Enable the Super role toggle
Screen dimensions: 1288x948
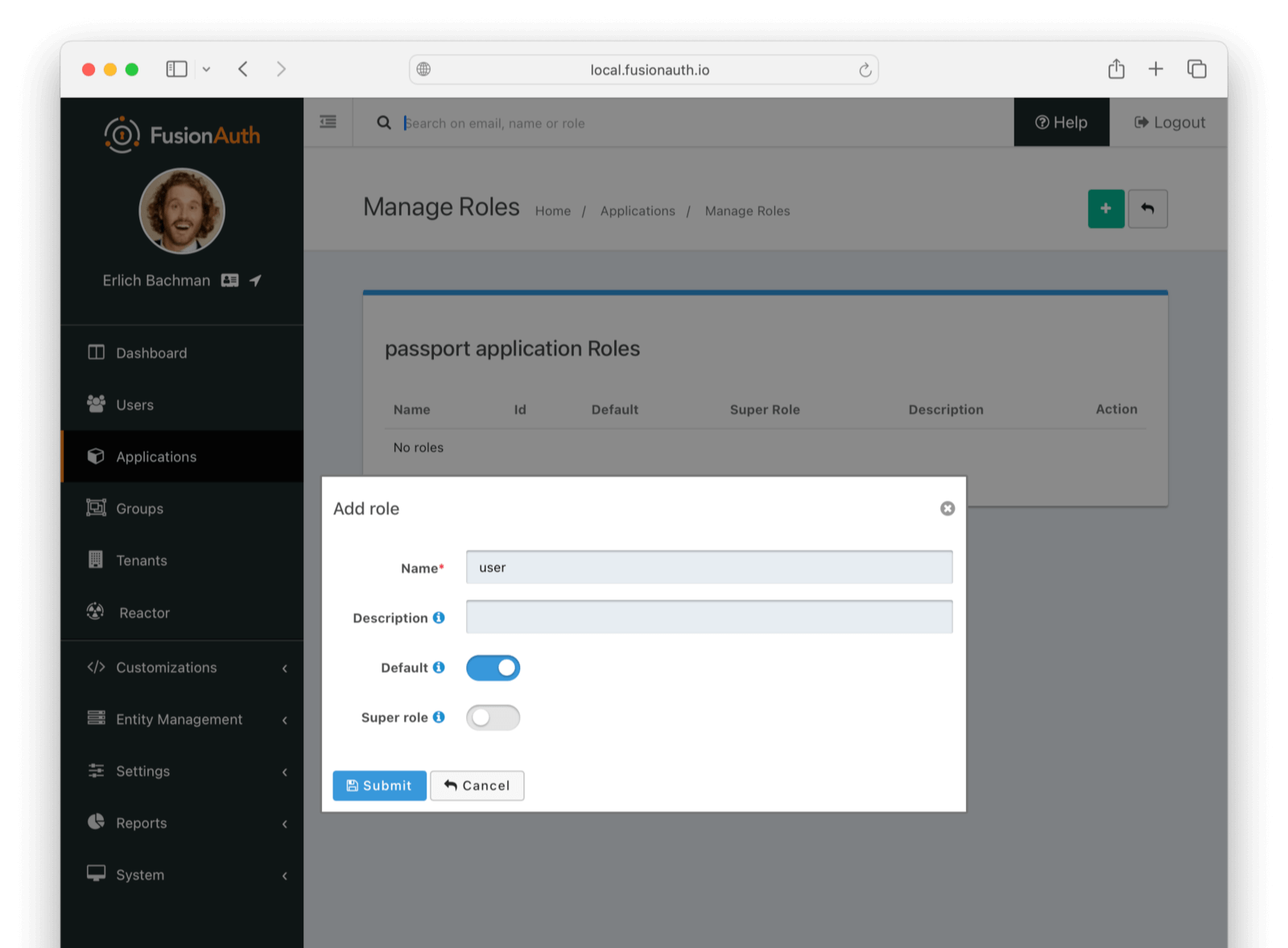(493, 718)
